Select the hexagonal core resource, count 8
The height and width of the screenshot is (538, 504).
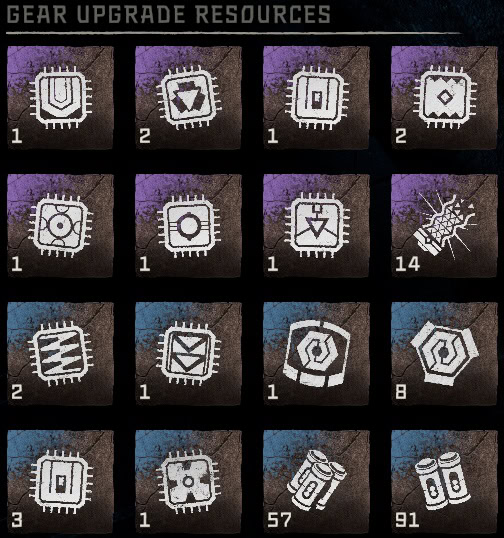pyautogui.click(x=444, y=354)
